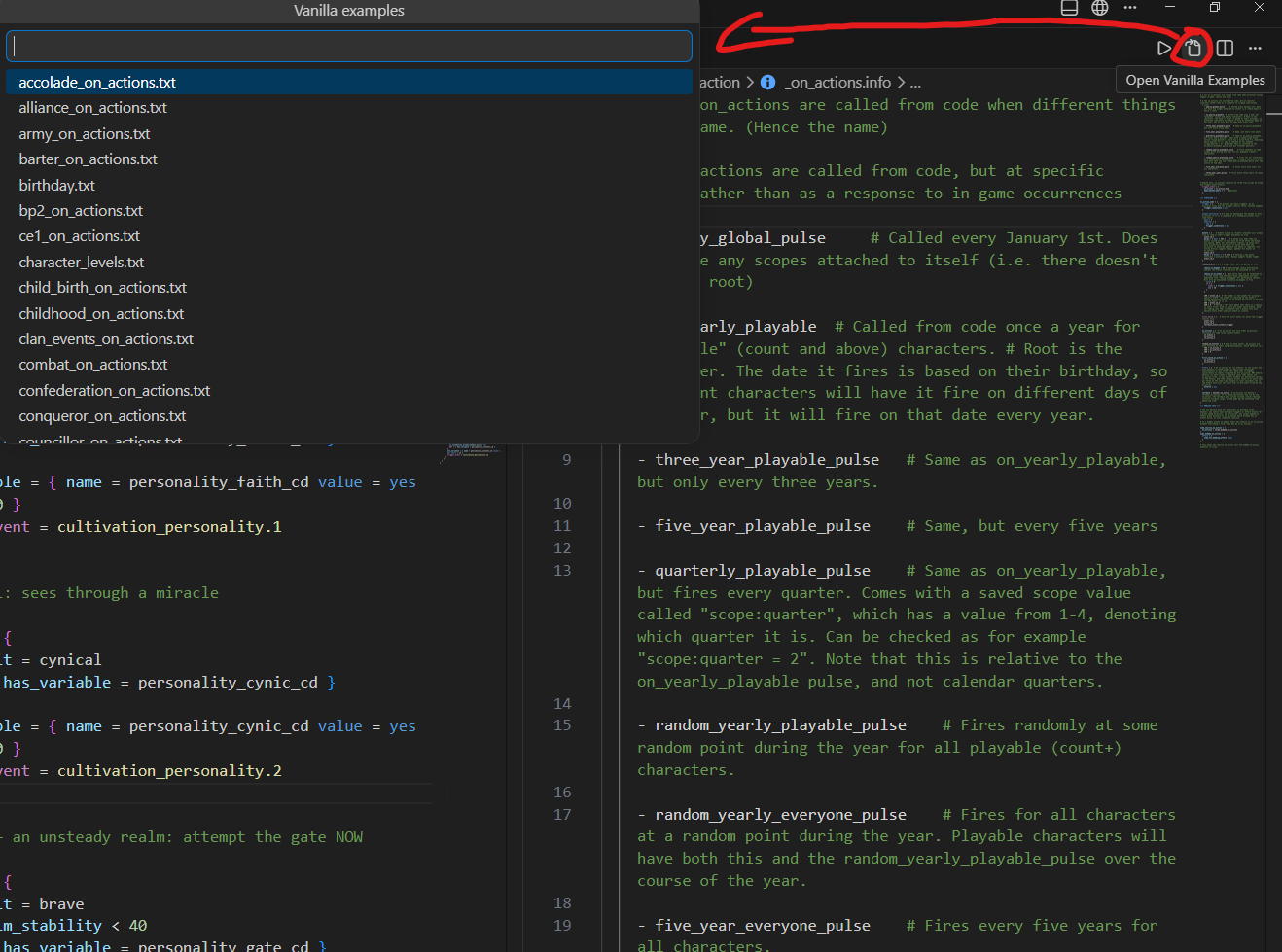Toggle the panel layout icon in title bar
Viewport: 1282px width, 952px height.
pyautogui.click(x=1069, y=8)
